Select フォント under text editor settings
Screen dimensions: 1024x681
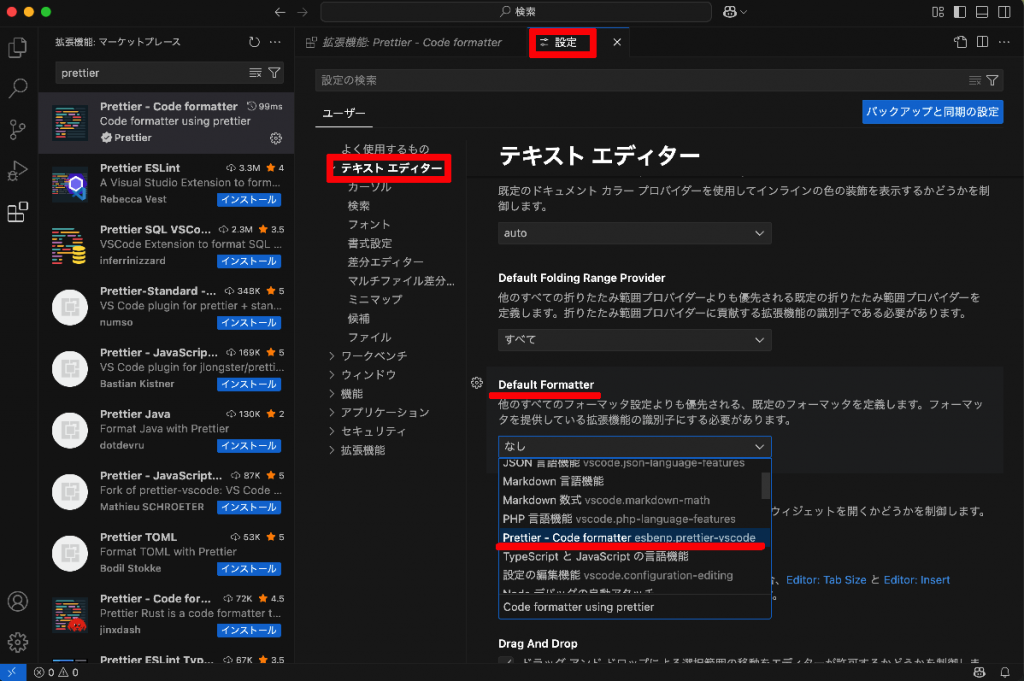point(369,225)
